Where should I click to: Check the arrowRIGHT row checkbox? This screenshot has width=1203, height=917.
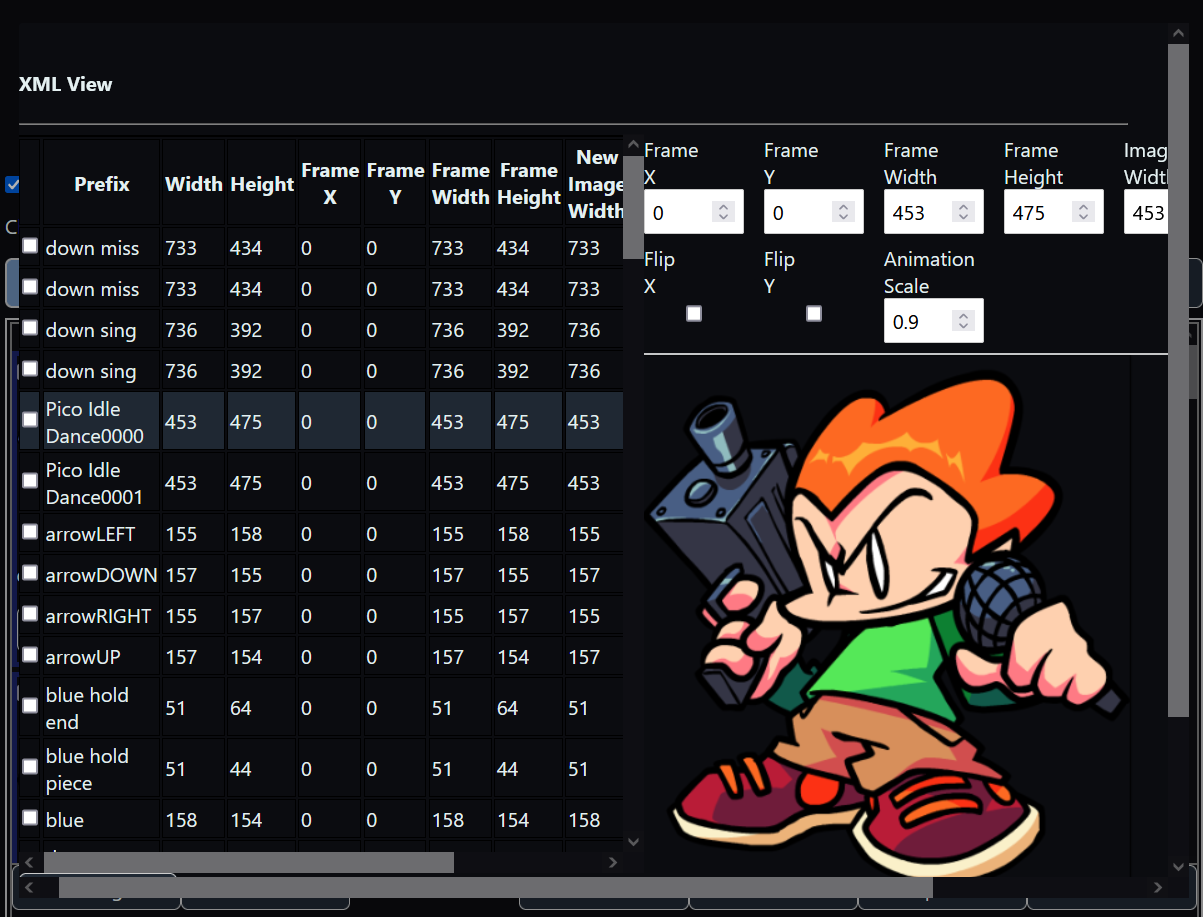[x=30, y=613]
